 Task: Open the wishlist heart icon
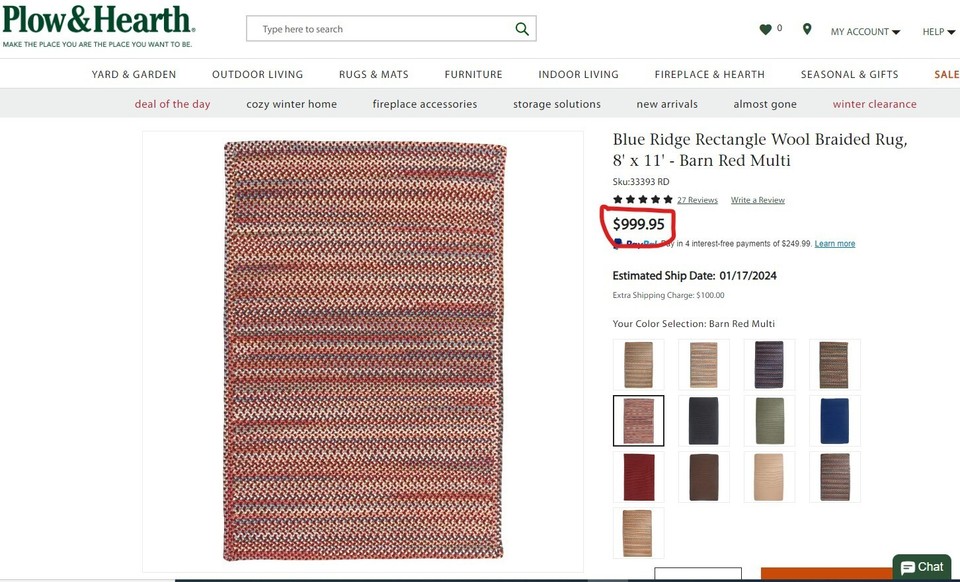pyautogui.click(x=764, y=28)
